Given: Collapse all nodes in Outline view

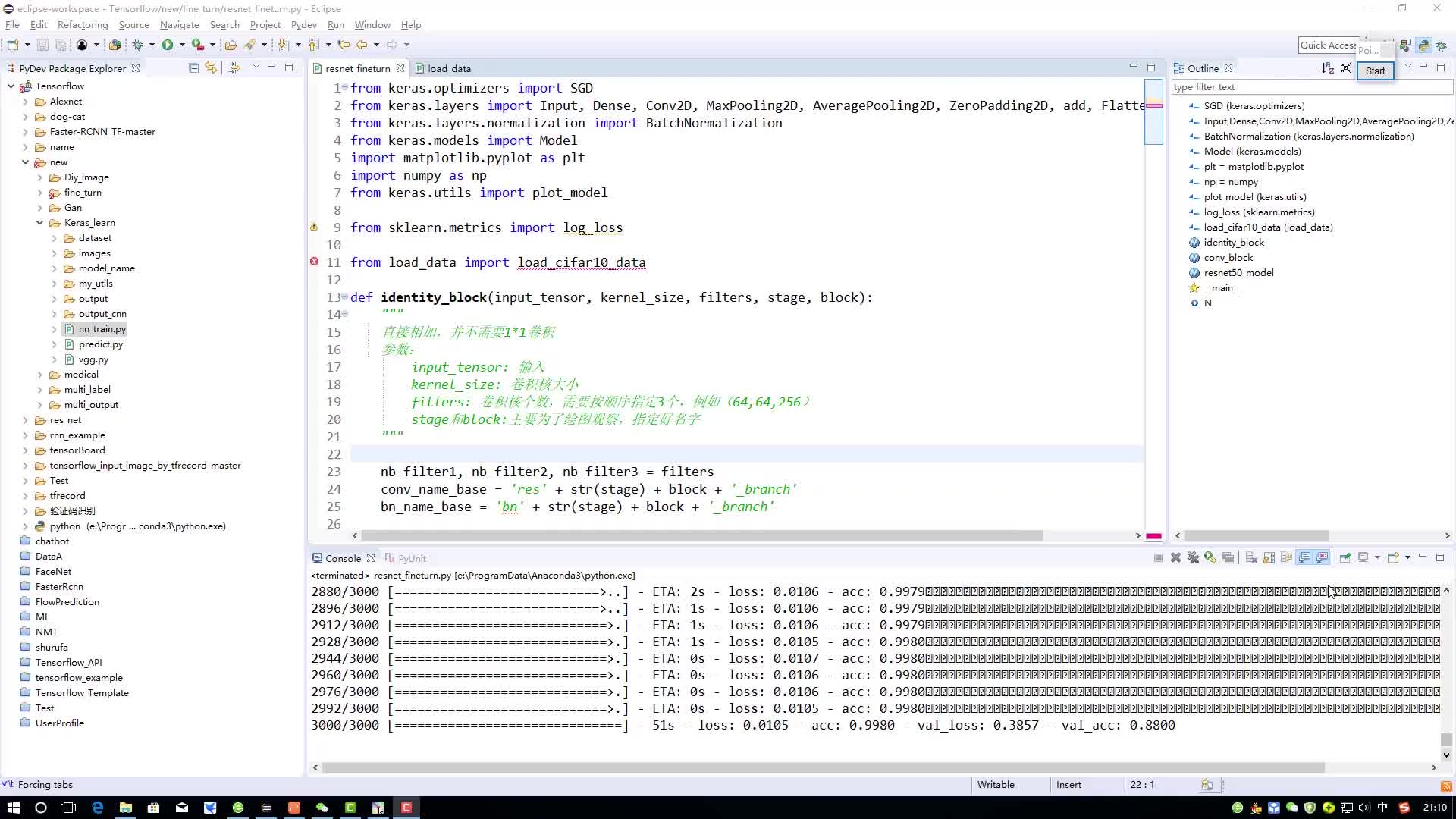Looking at the screenshot, I should [x=1345, y=68].
